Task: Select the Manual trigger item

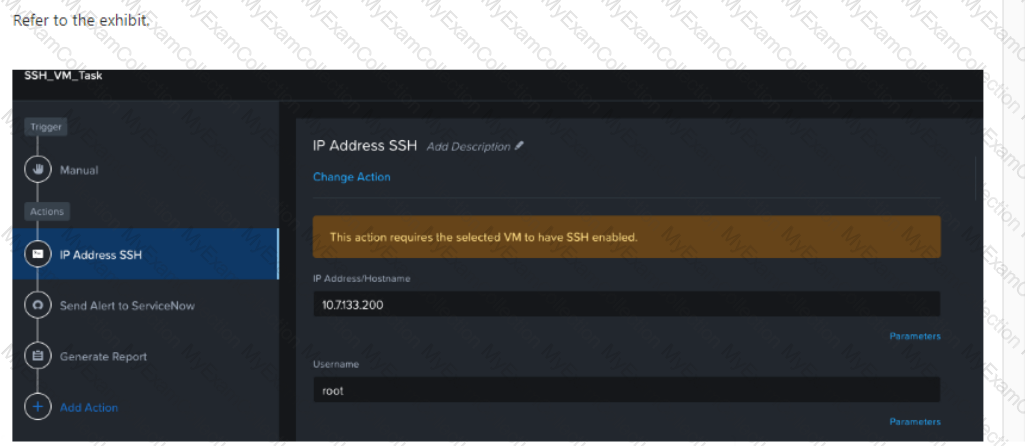Action: [79, 170]
